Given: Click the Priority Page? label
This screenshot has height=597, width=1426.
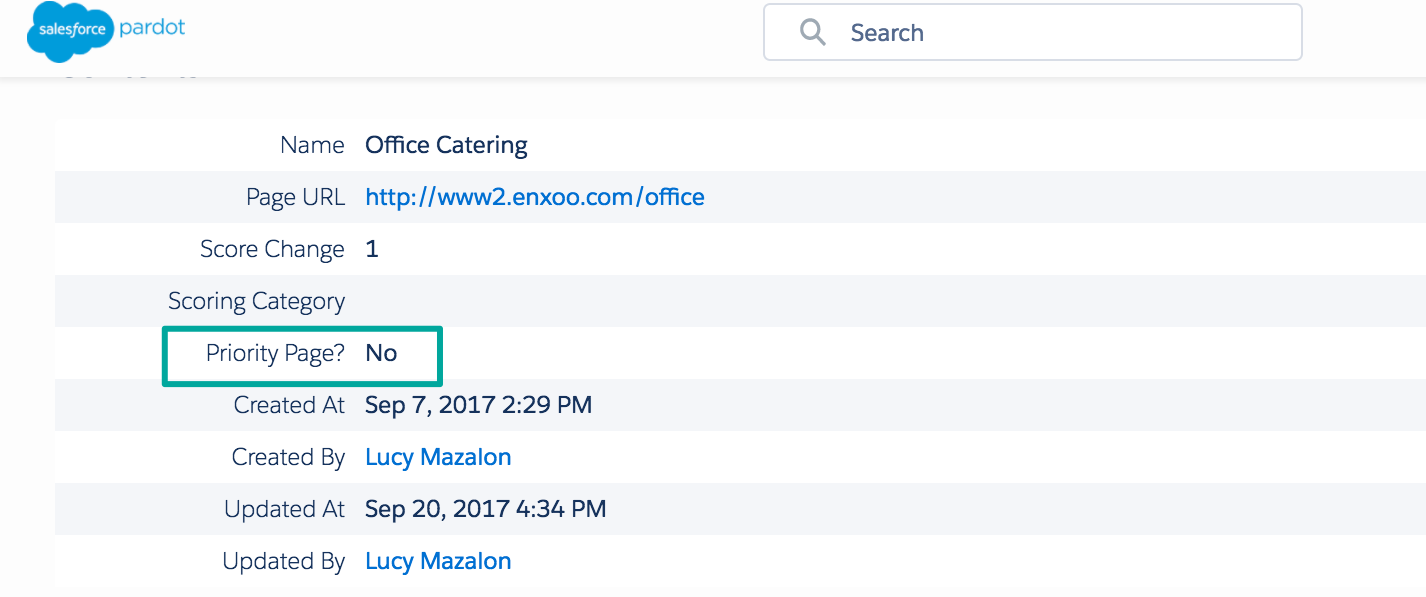Looking at the screenshot, I should [x=275, y=353].
